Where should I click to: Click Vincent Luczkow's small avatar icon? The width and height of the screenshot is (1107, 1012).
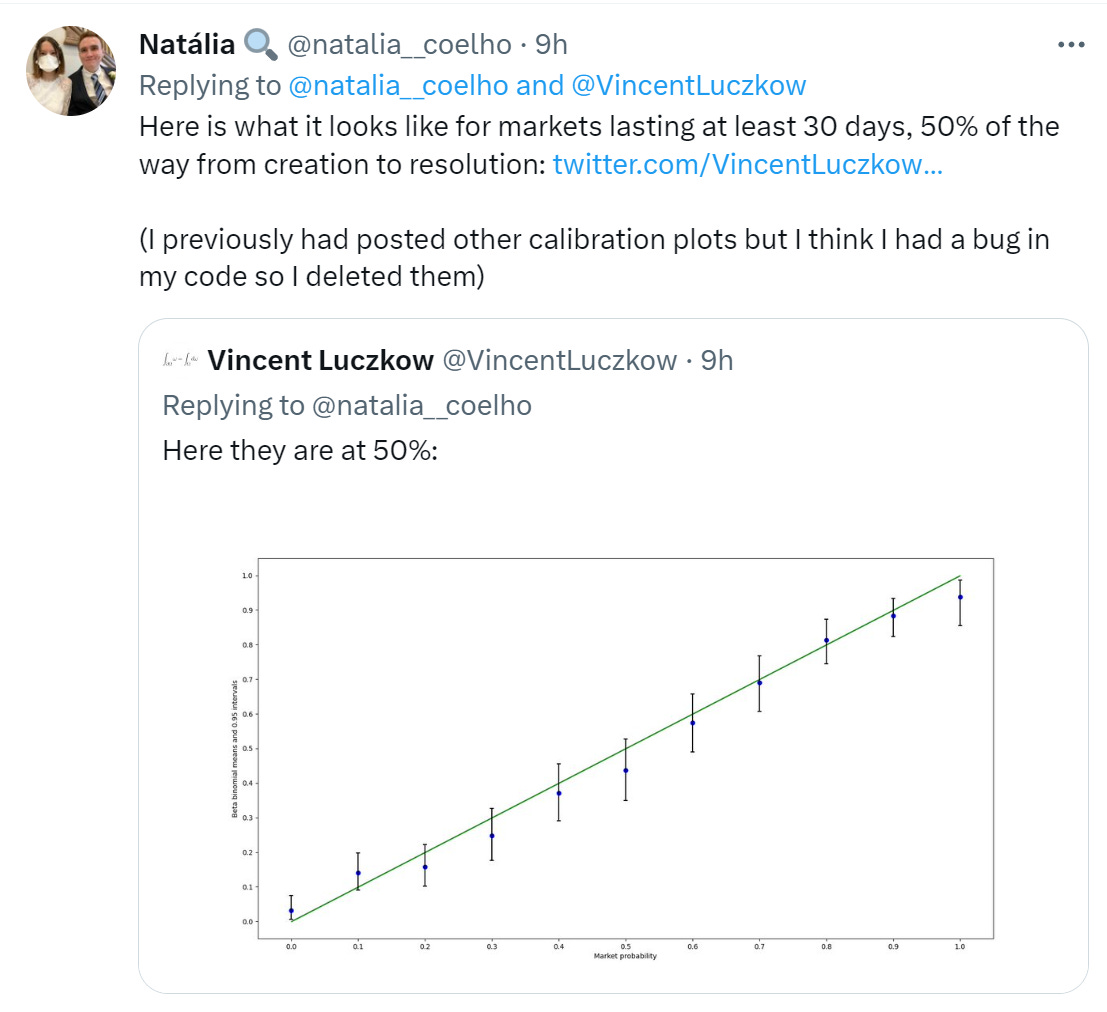pyautogui.click(x=181, y=360)
